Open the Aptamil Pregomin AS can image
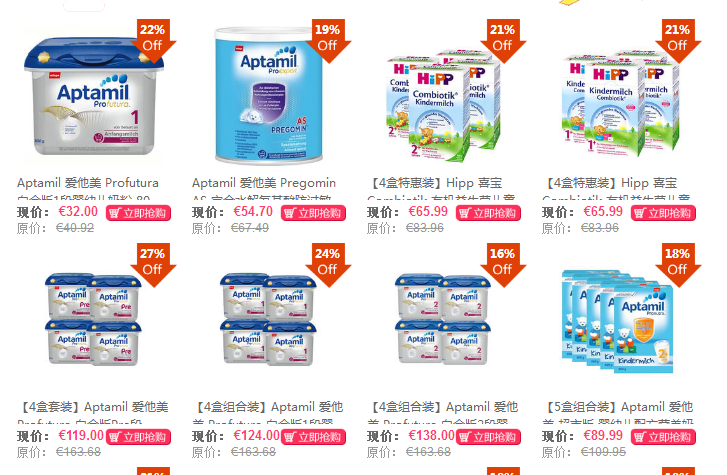 268,95
